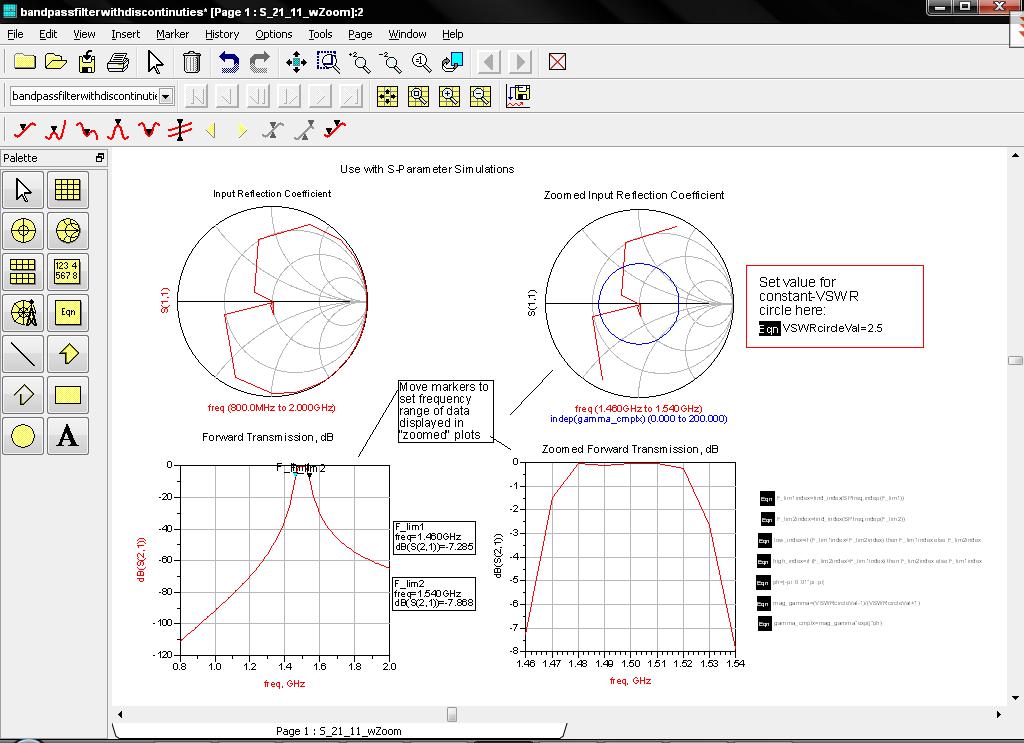Pick the rectangular plot palette tool
Viewport: 1024px width, 743px height.
click(x=67, y=190)
